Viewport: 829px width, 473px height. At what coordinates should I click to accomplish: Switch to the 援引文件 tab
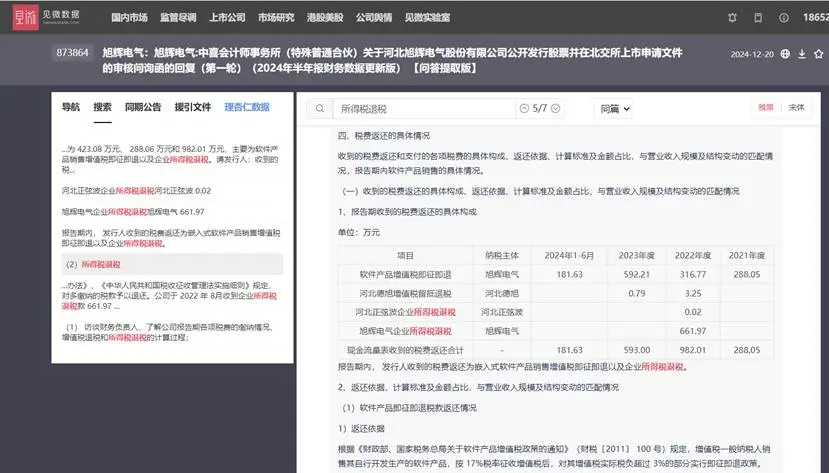[x=193, y=107]
